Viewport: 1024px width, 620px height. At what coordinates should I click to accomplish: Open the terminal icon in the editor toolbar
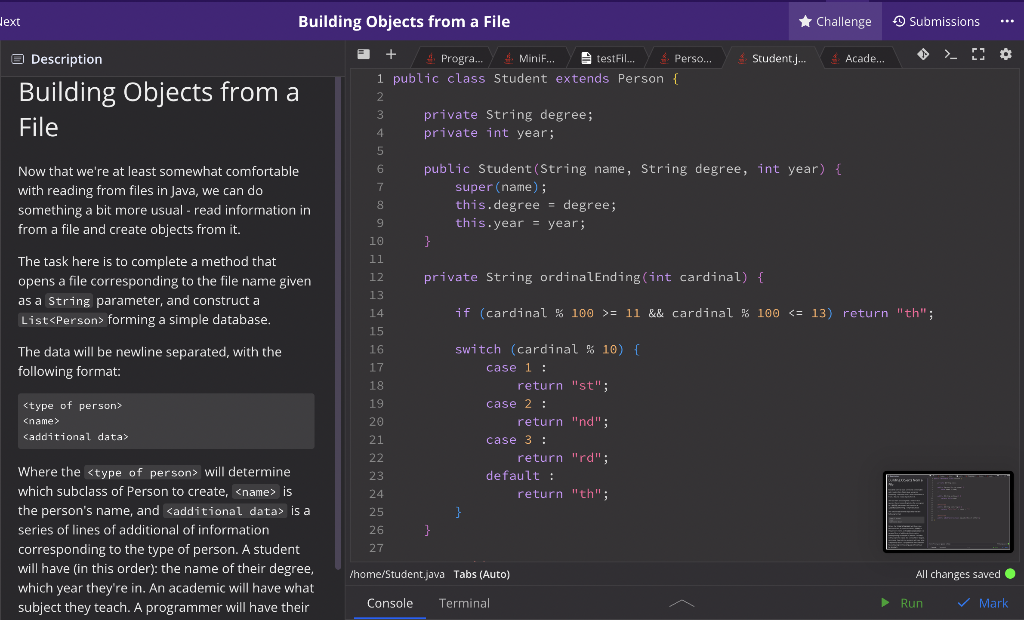[951, 54]
